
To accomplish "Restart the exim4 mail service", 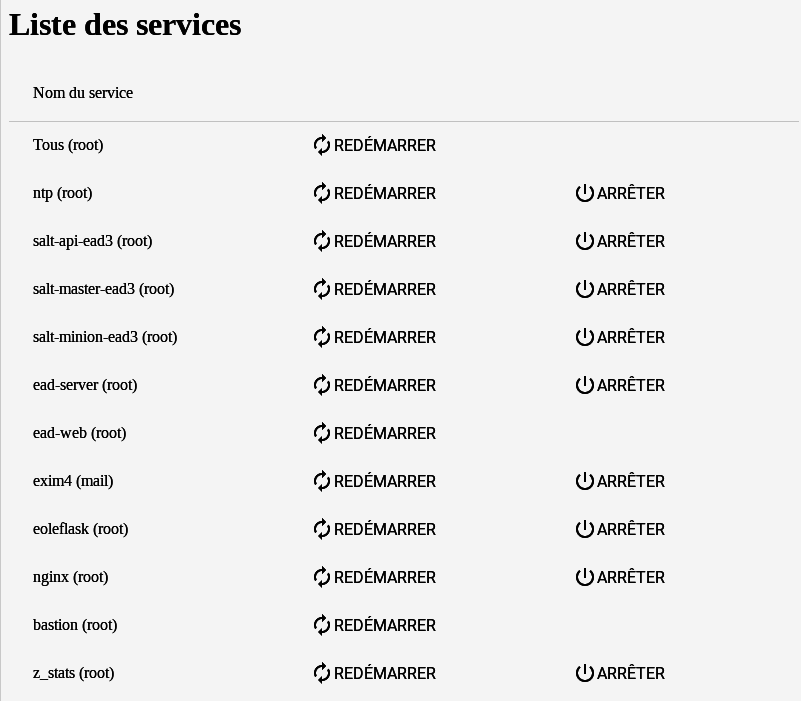I will pos(374,481).
